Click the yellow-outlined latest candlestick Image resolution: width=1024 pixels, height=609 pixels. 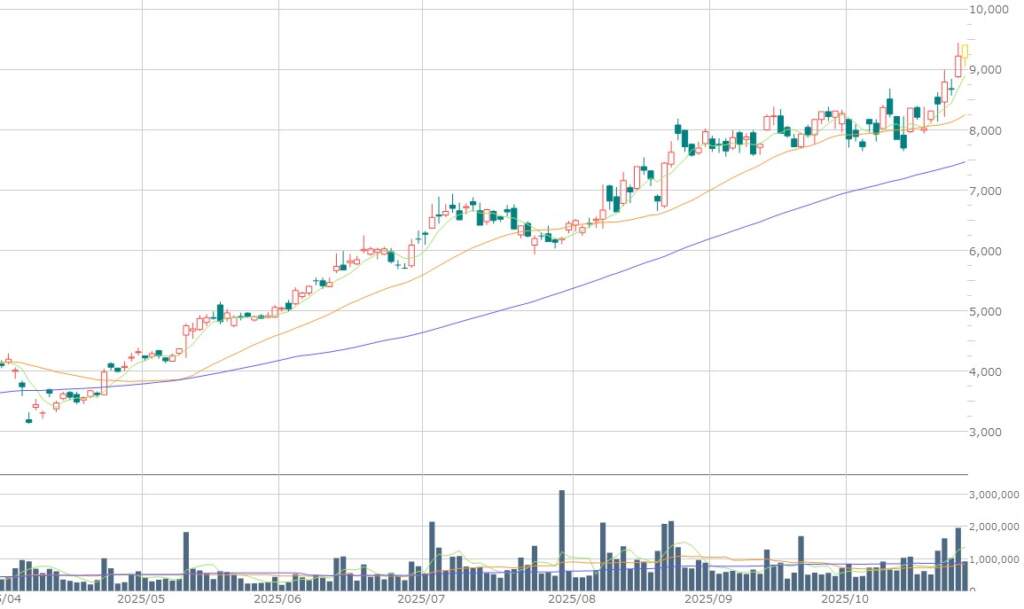click(964, 51)
